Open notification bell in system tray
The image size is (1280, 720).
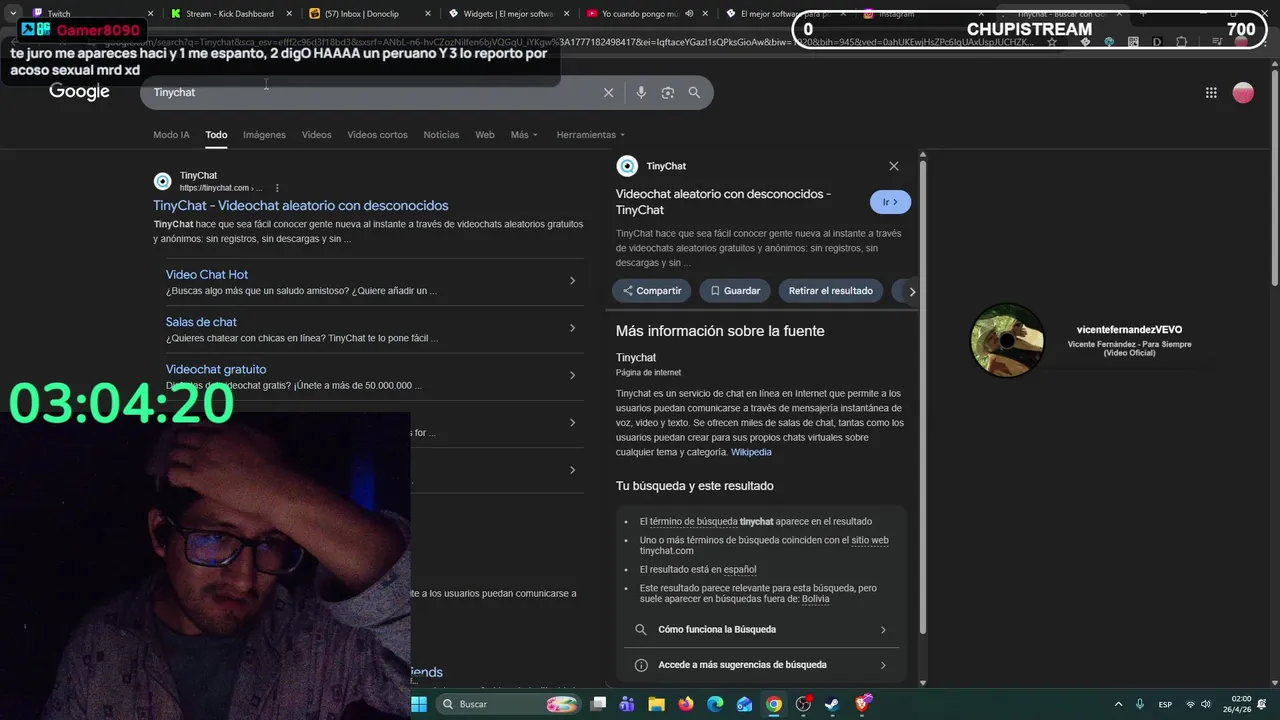coord(1262,704)
